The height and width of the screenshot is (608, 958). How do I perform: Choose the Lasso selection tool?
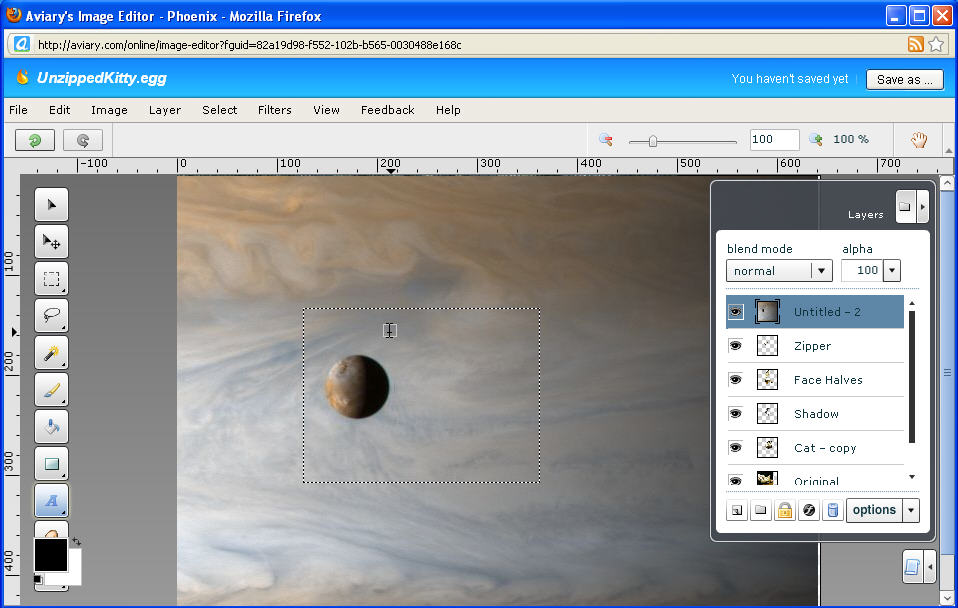pyautogui.click(x=51, y=315)
